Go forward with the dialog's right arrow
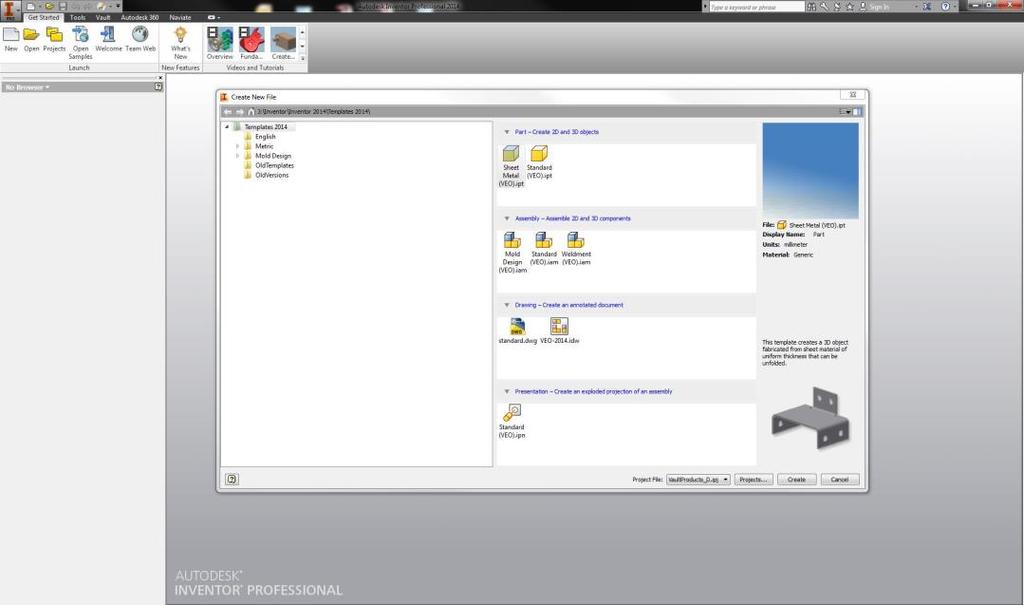 pos(240,112)
